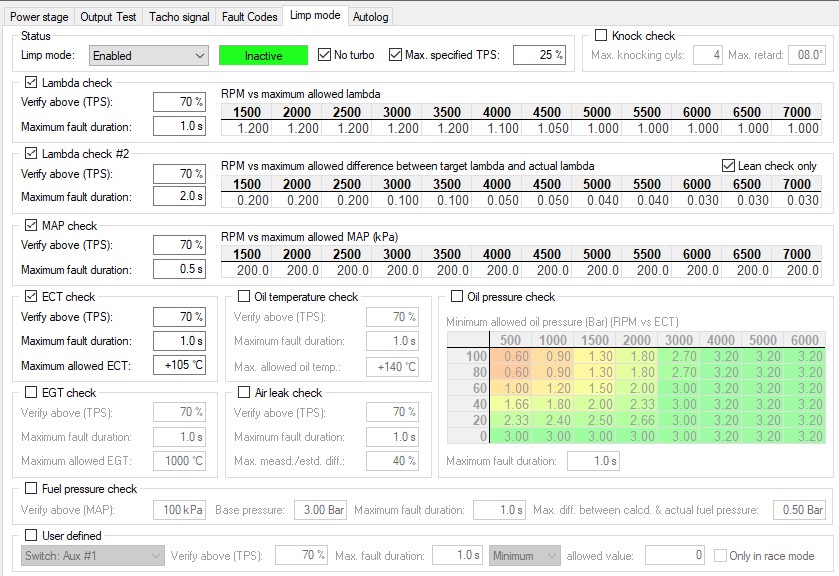Edit the Maximum allowed ECT field
The image size is (839, 576).
179,365
